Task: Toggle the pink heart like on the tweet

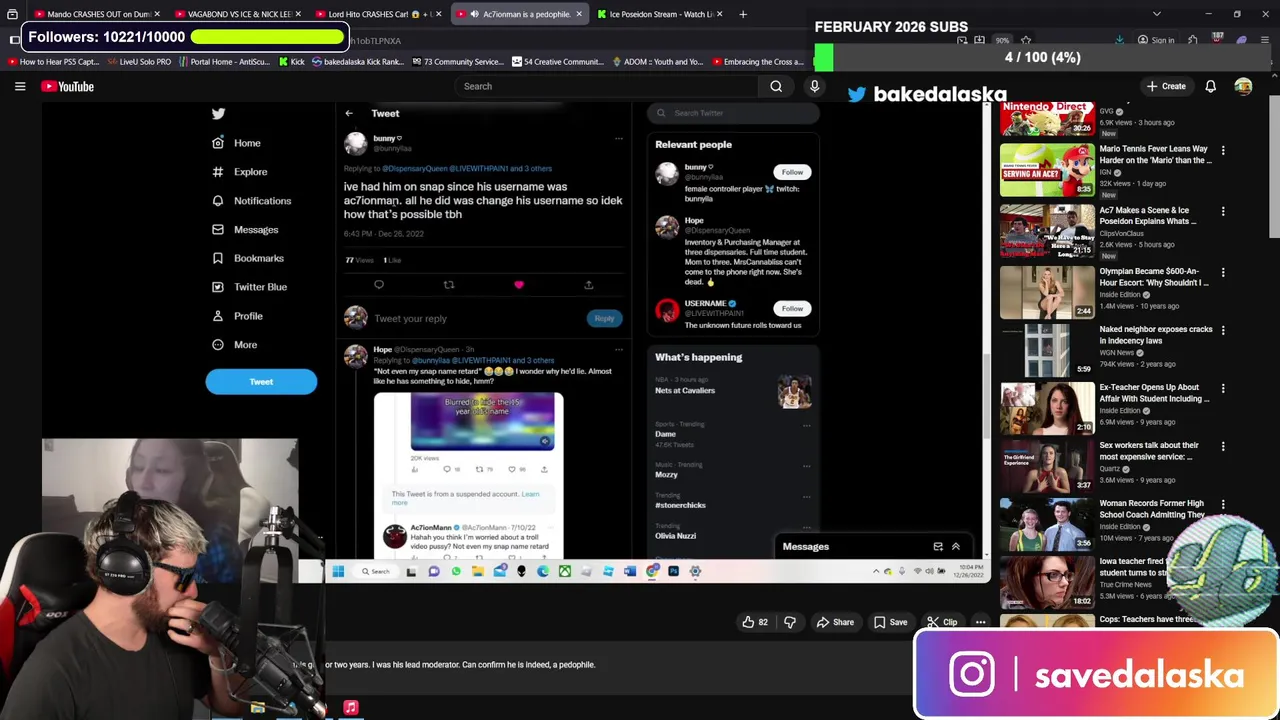Action: pos(519,285)
